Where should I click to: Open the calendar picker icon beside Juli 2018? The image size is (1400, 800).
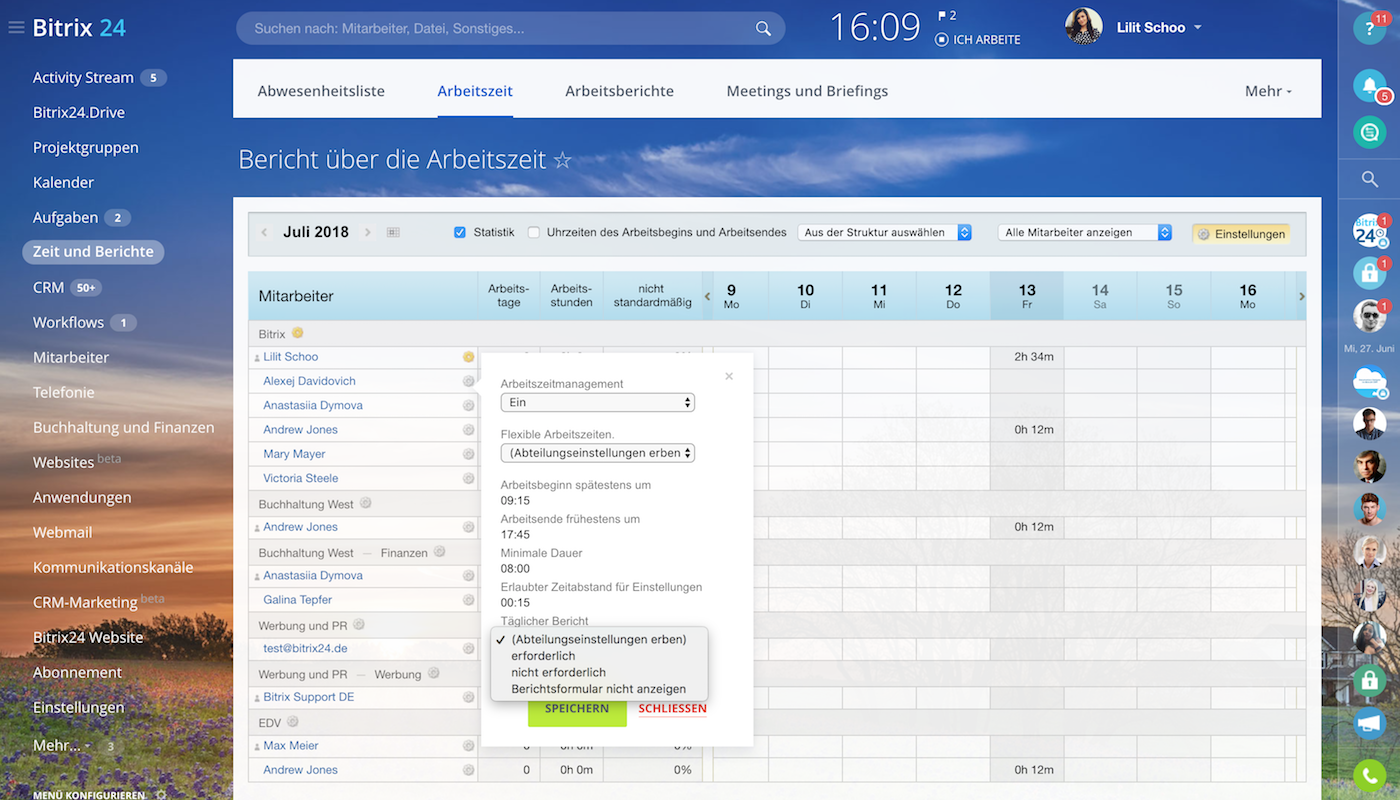point(393,232)
